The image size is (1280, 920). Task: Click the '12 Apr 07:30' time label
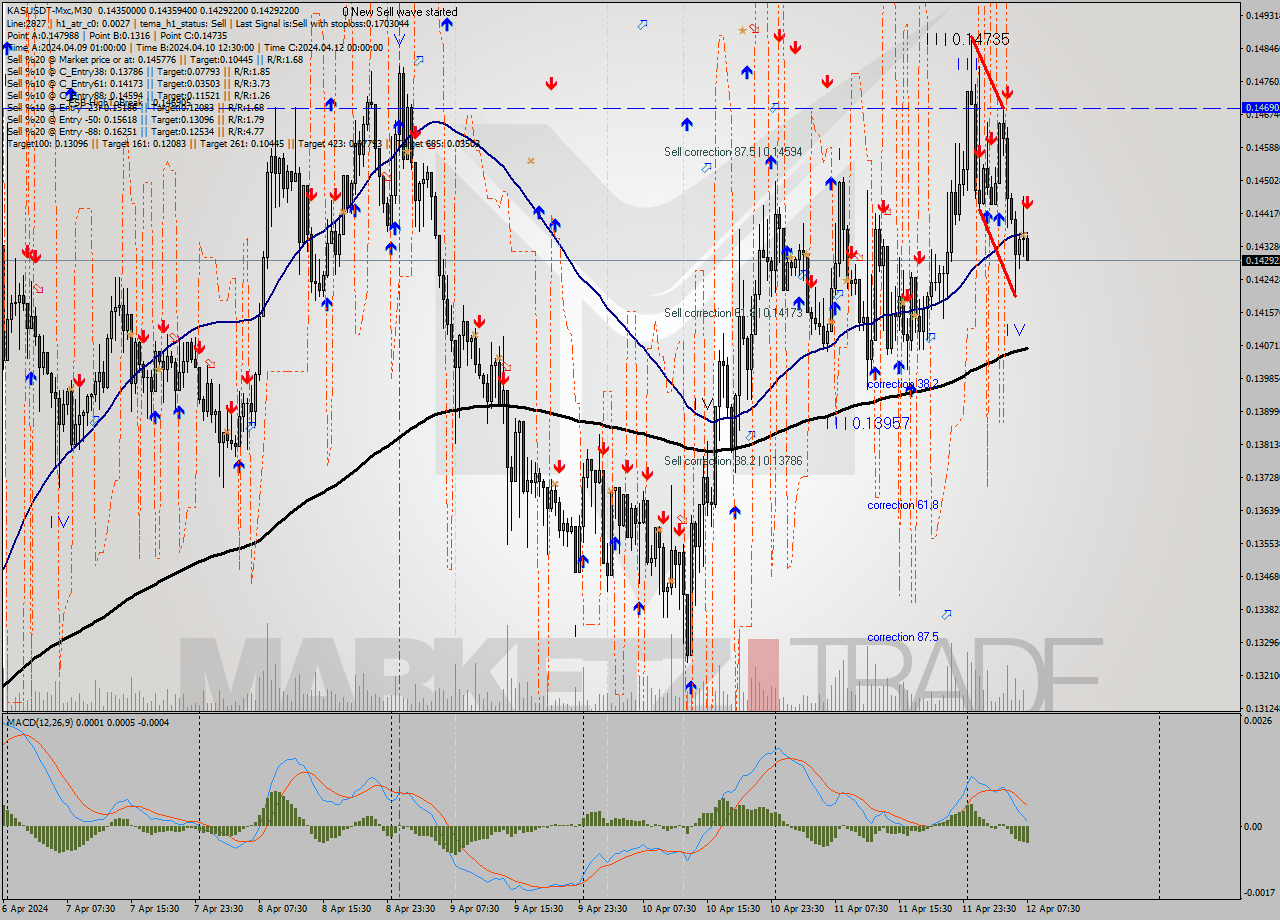pyautogui.click(x=1053, y=909)
